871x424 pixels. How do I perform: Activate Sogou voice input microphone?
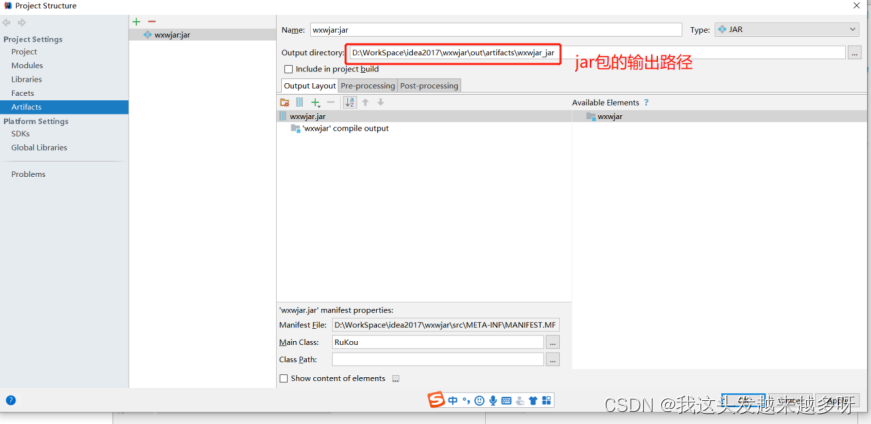pyautogui.click(x=493, y=400)
